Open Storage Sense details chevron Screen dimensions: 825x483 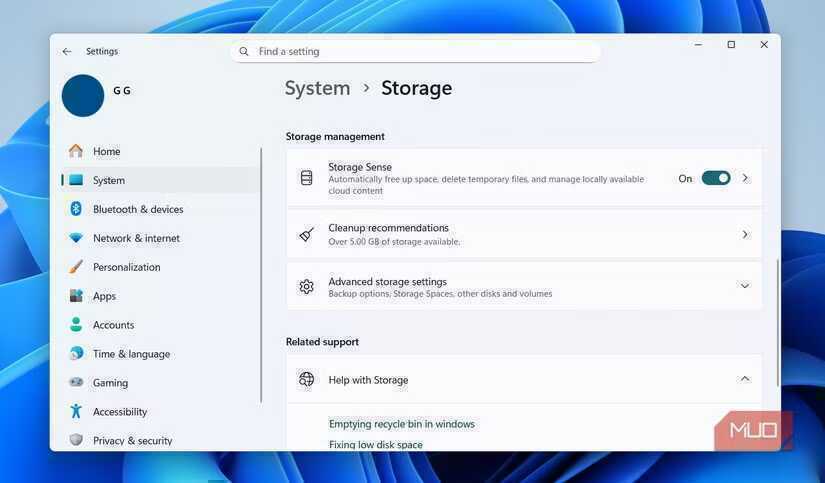pos(745,178)
